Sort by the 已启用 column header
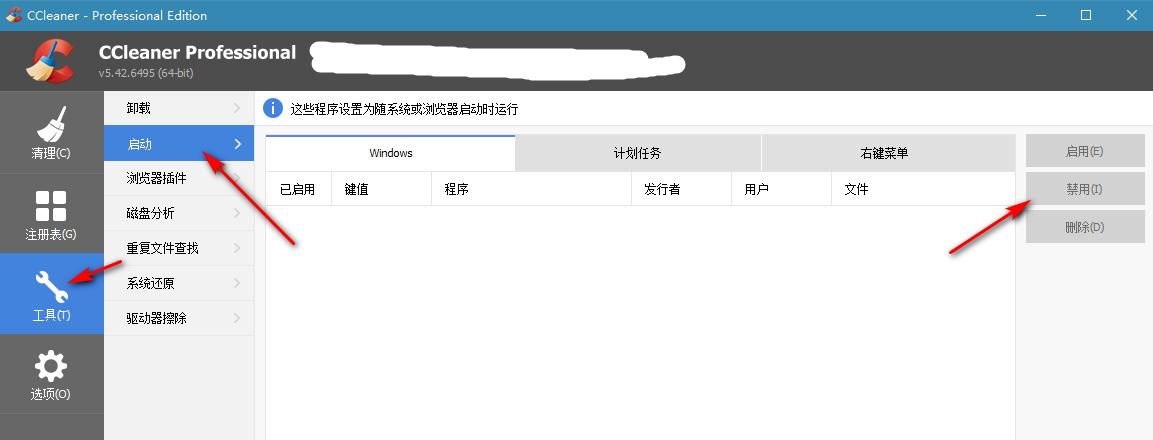 pos(299,189)
